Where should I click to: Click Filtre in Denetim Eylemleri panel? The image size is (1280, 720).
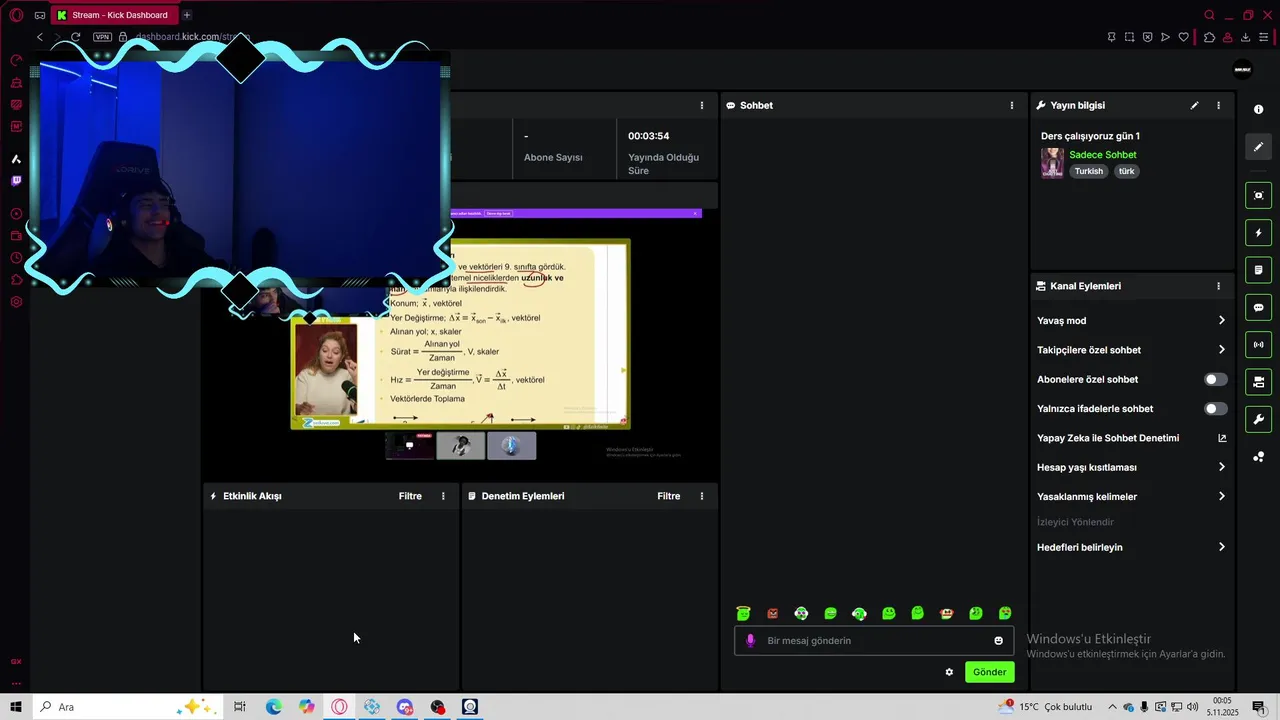coord(668,496)
